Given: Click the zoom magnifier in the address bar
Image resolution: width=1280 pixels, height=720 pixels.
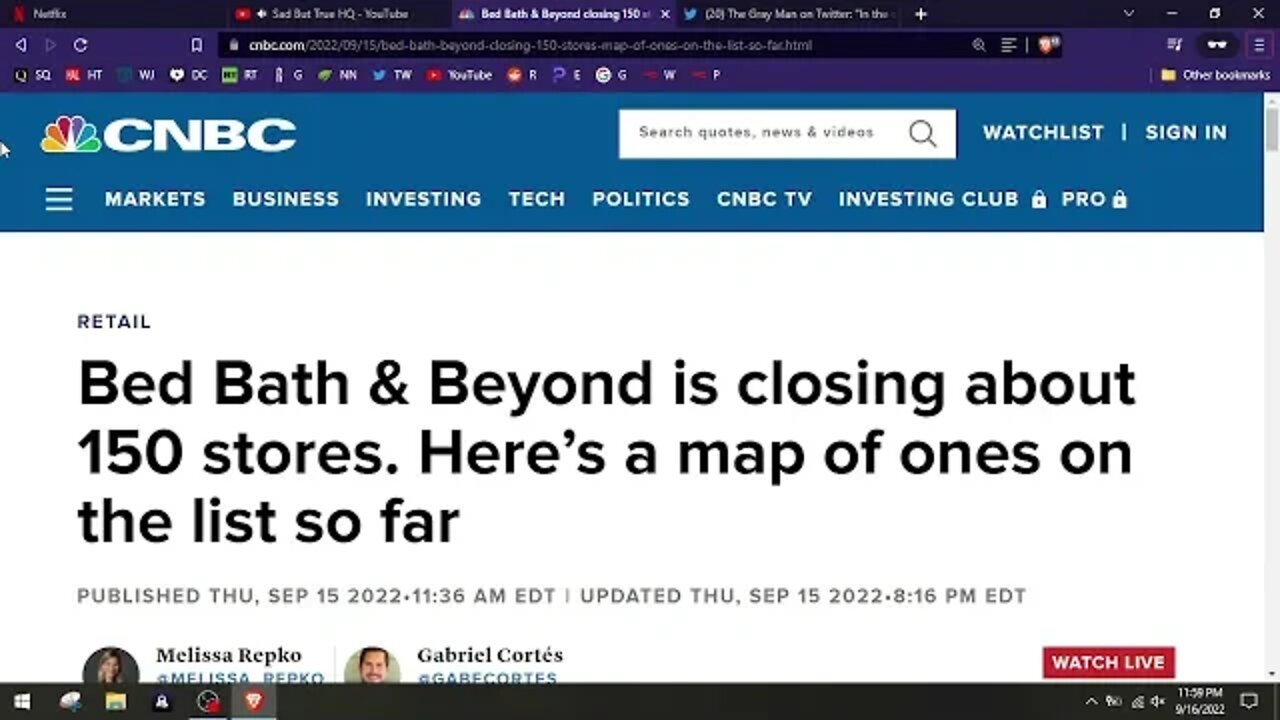Looking at the screenshot, I should (979, 45).
